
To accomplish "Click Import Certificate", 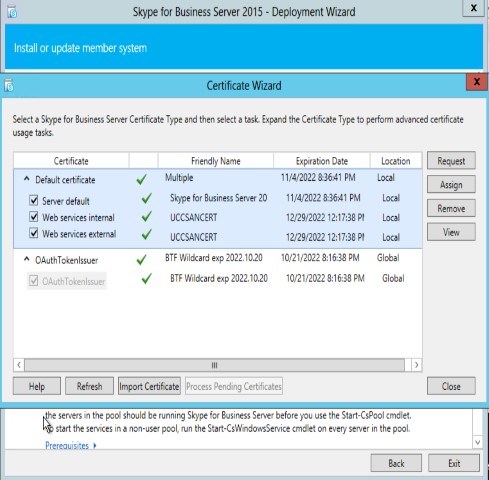I will tap(149, 386).
